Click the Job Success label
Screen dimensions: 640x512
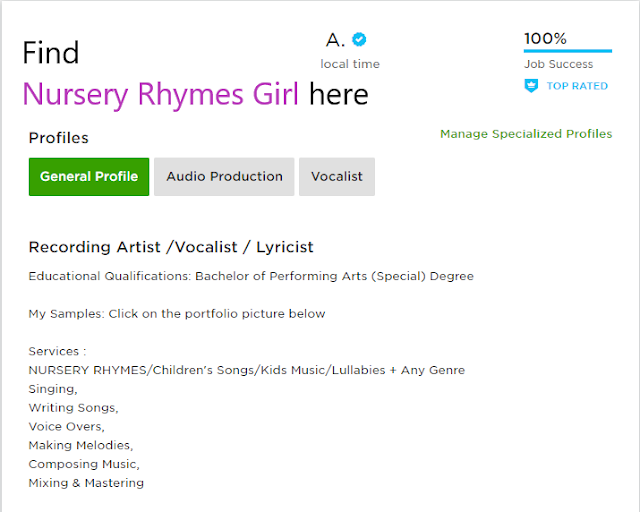pyautogui.click(x=558, y=64)
